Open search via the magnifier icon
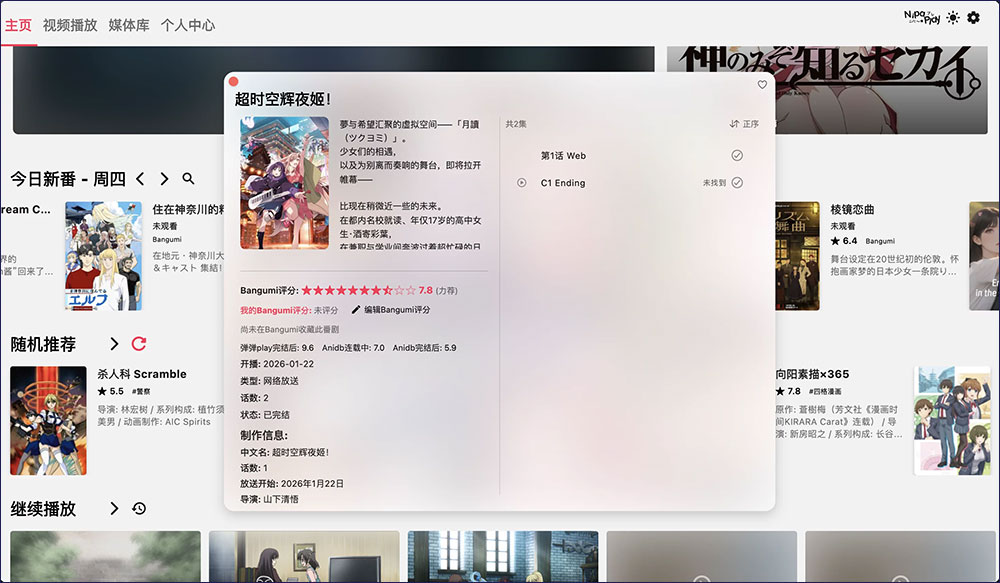The width and height of the screenshot is (1000, 583). (x=188, y=179)
